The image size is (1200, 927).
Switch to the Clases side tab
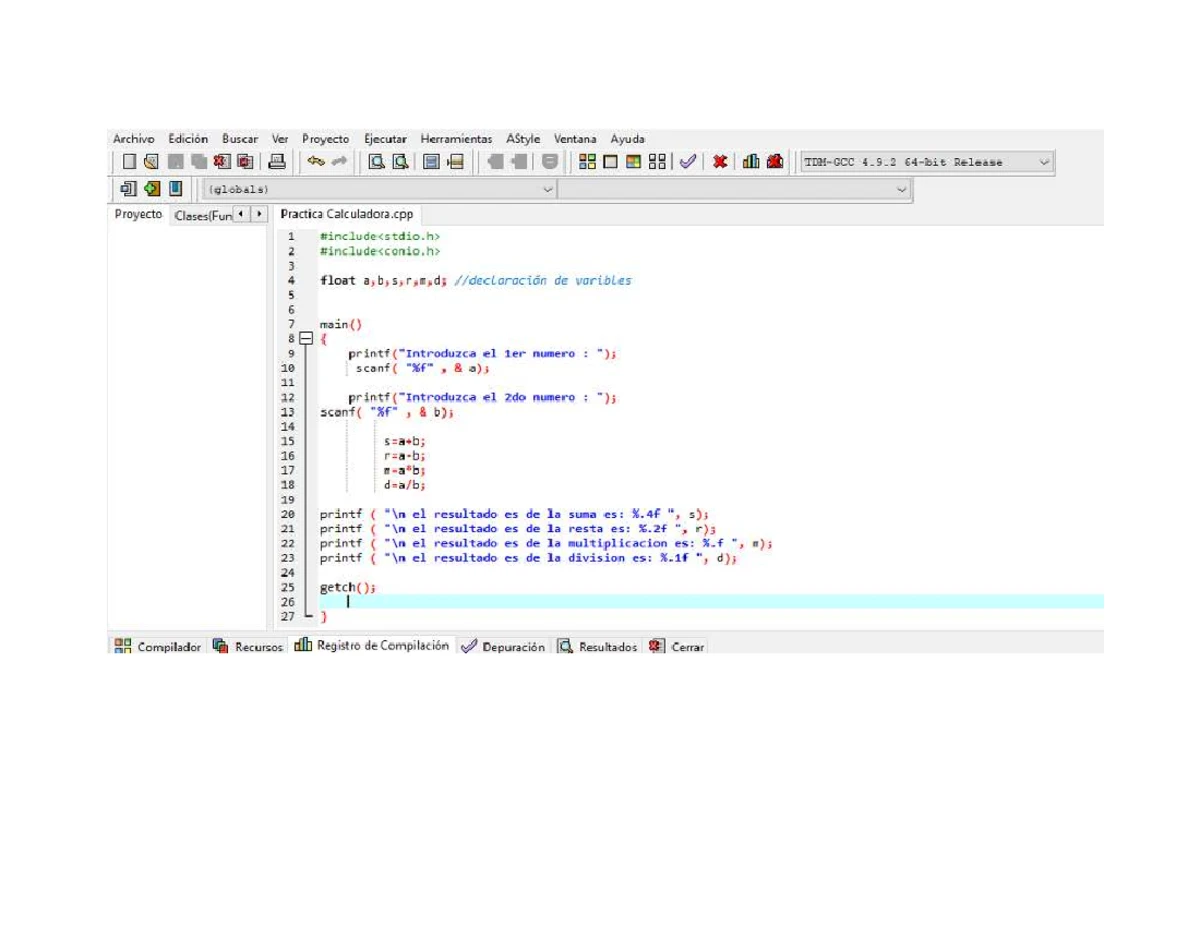pos(202,215)
